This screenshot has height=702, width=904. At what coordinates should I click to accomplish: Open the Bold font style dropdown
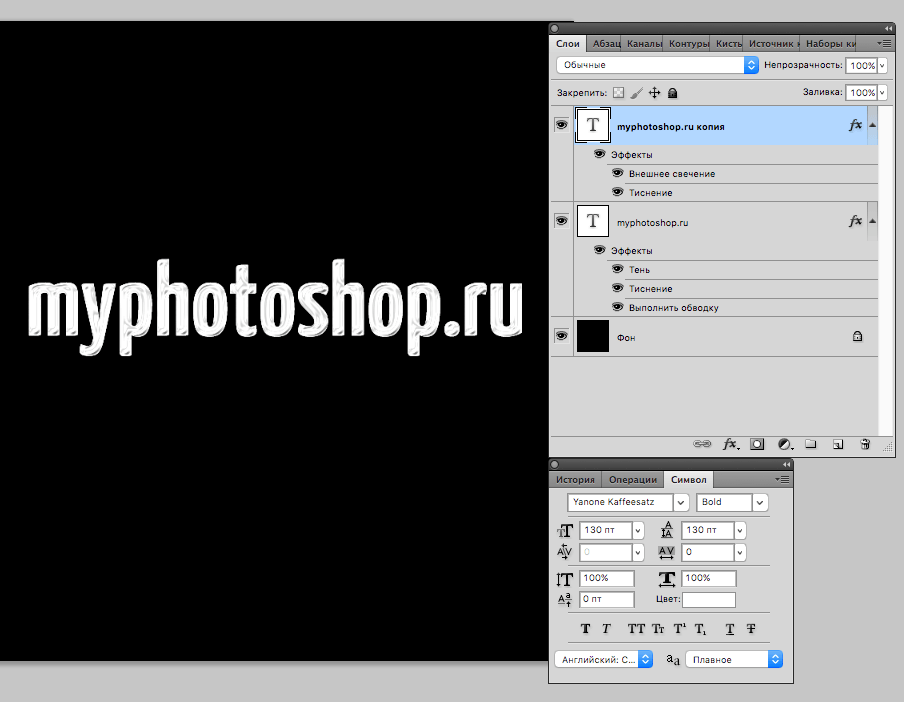(732, 502)
